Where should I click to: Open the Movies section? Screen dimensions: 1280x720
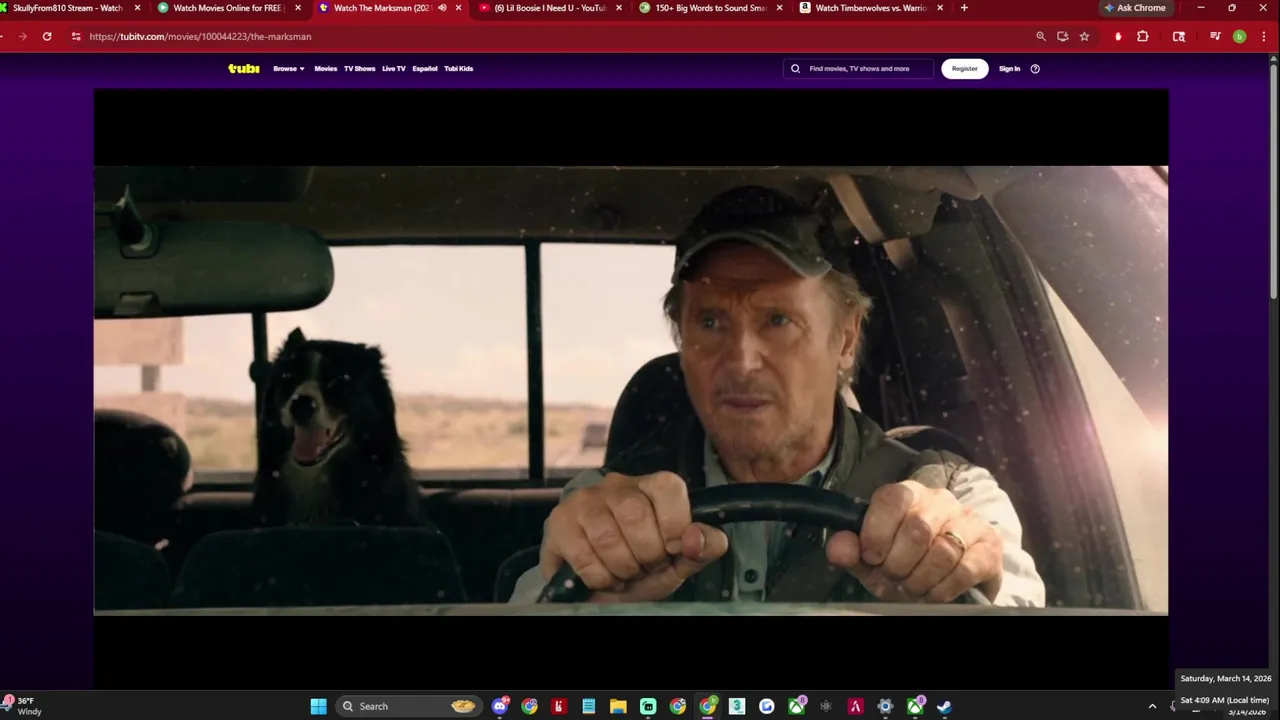coord(326,69)
